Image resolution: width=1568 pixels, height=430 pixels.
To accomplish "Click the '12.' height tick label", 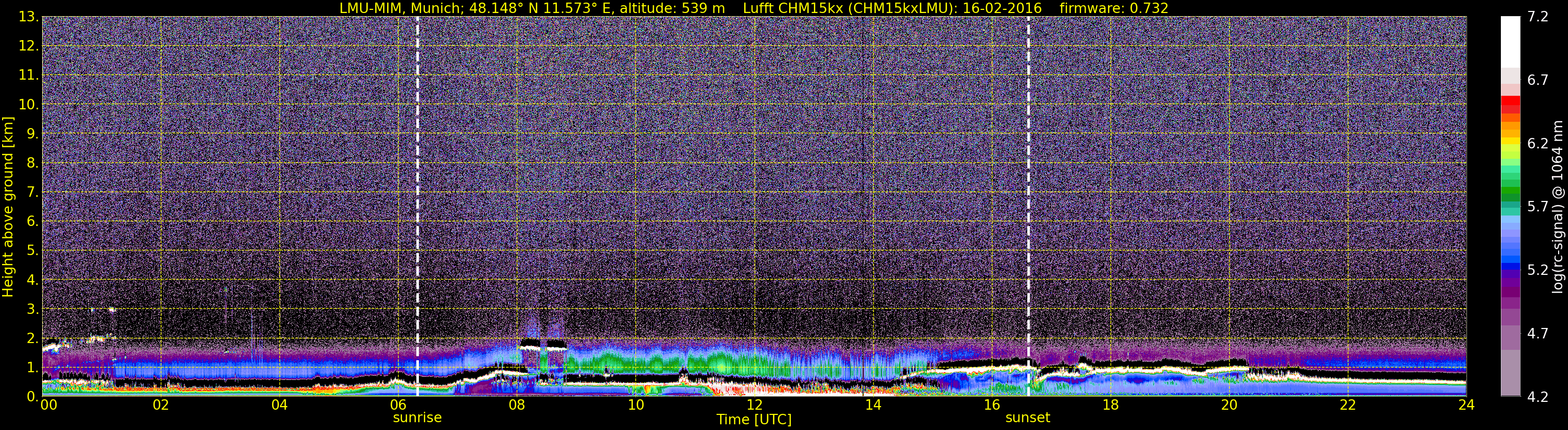I will pos(29,46).
